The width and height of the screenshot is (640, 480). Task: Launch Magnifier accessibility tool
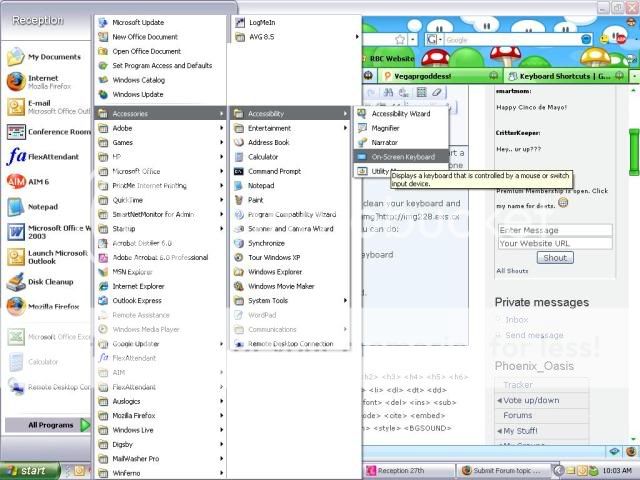point(401,128)
